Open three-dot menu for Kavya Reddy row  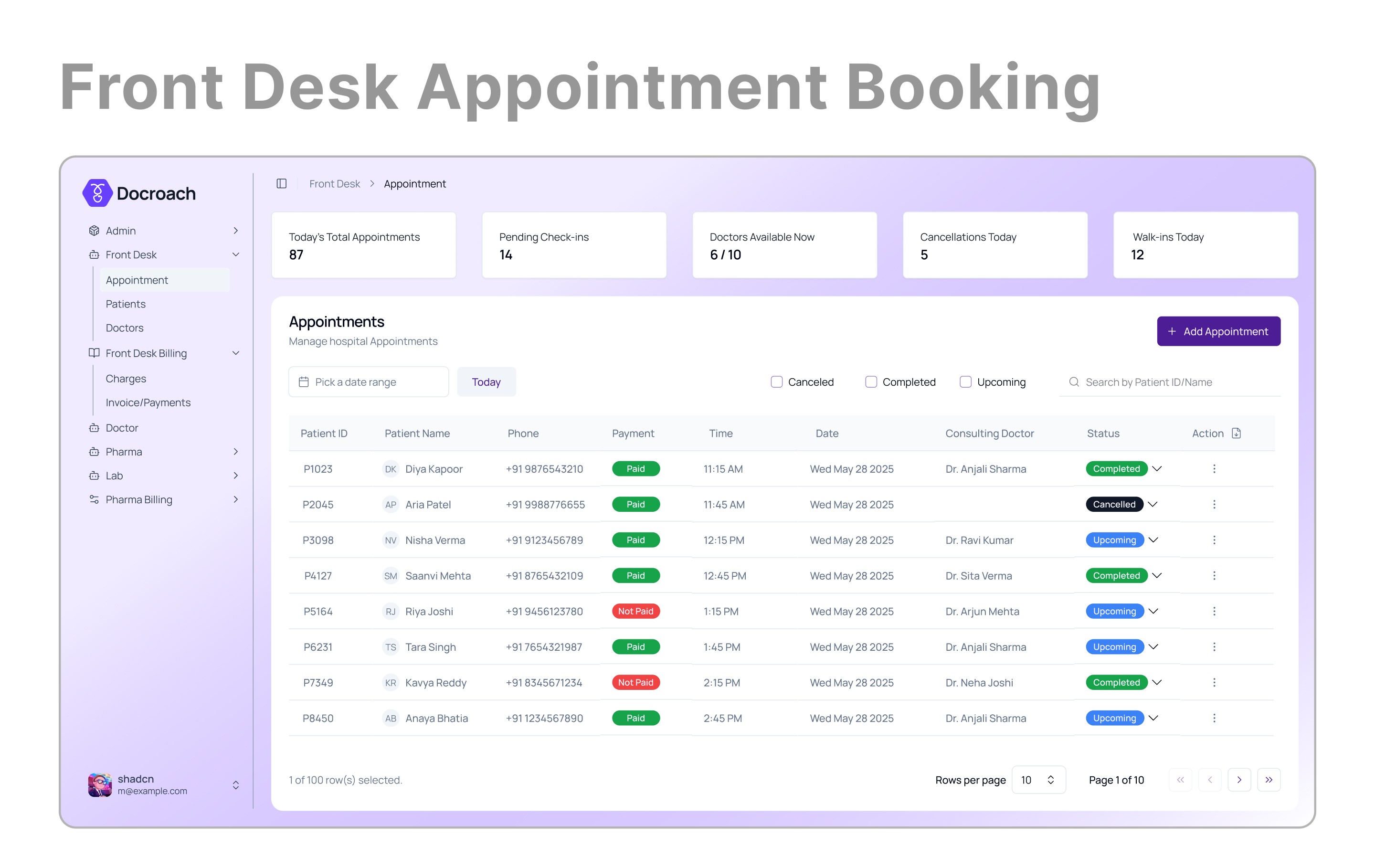pyautogui.click(x=1214, y=682)
